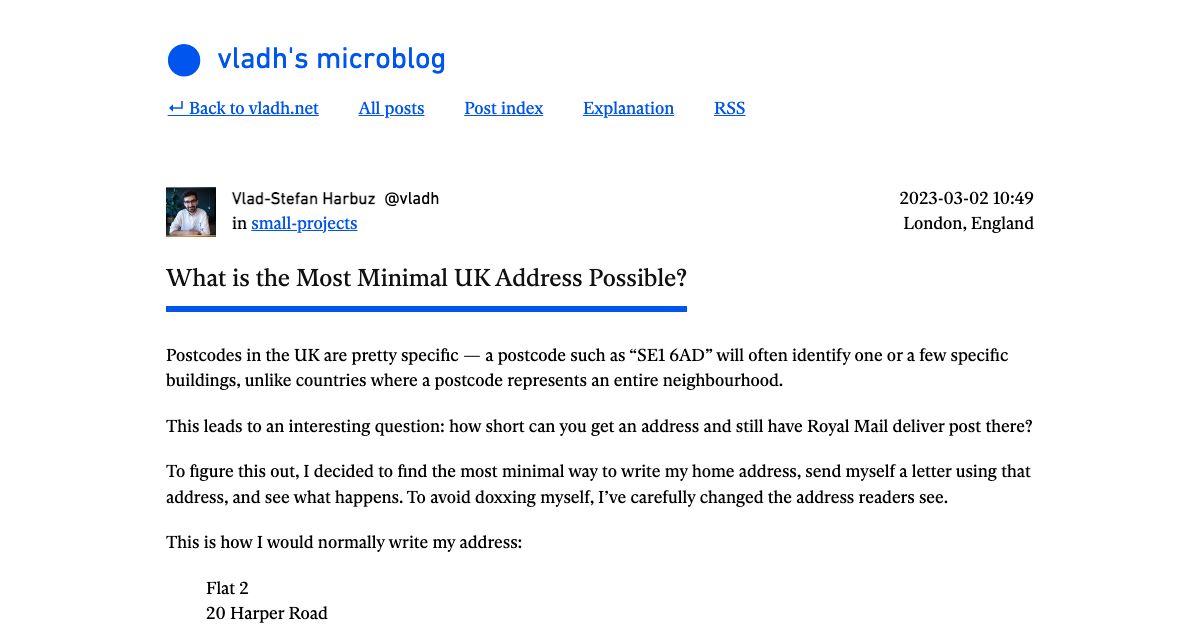Image resolution: width=1200 pixels, height=630 pixels.
Task: Click the blue underline beneath the post title
Action: tap(427, 310)
